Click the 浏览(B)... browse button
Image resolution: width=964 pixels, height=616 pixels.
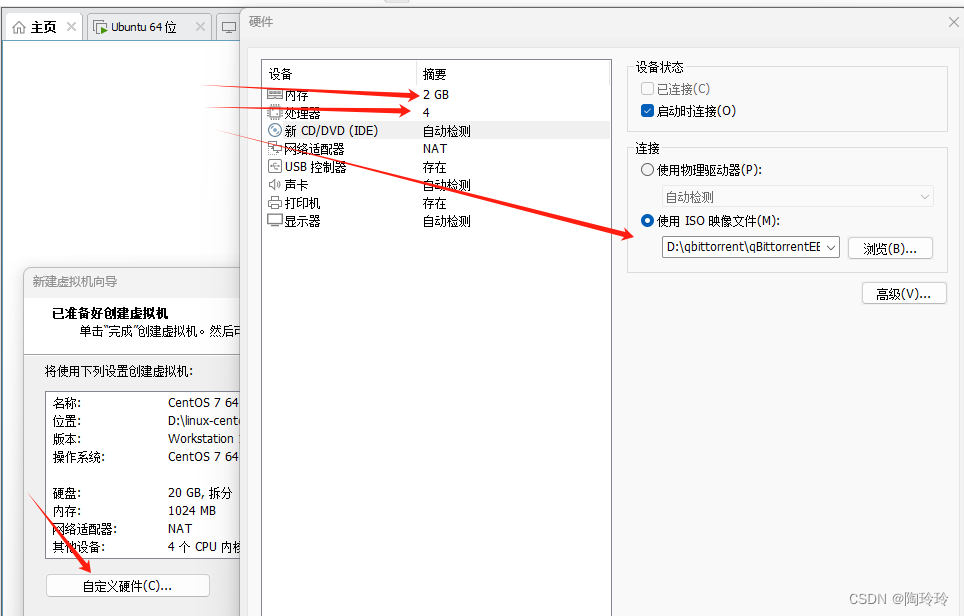890,248
